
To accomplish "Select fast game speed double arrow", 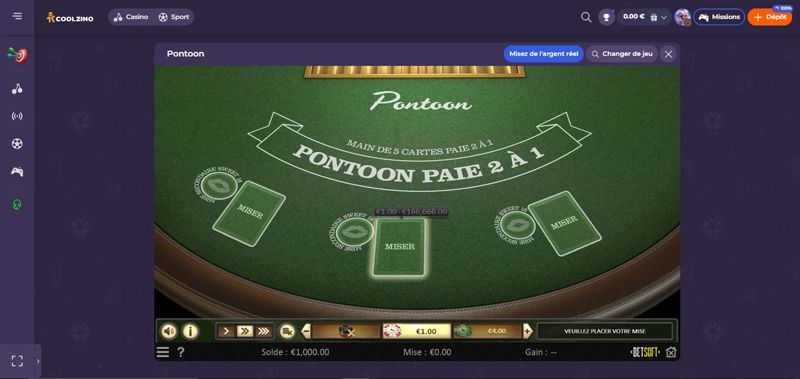I will coord(245,331).
